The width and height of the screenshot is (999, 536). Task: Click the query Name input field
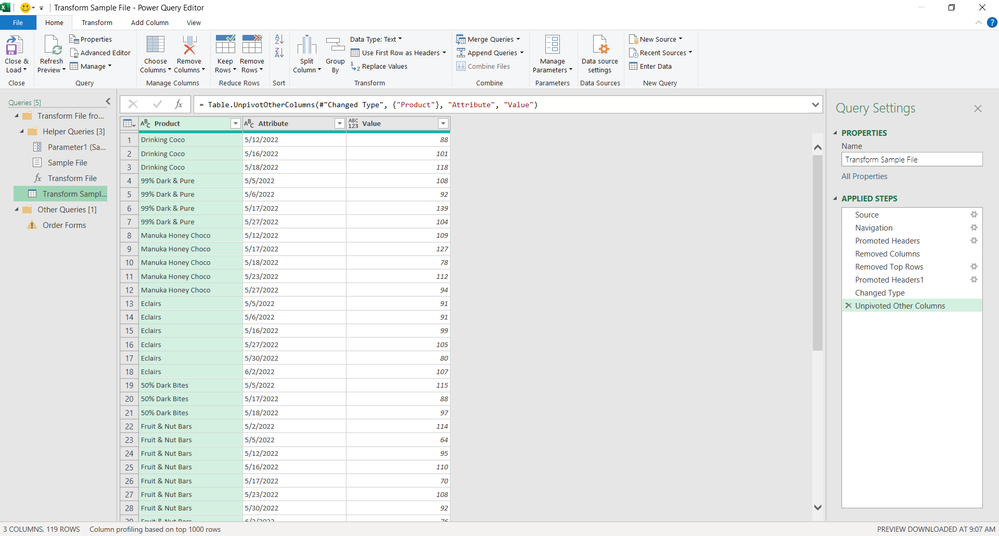(911, 159)
